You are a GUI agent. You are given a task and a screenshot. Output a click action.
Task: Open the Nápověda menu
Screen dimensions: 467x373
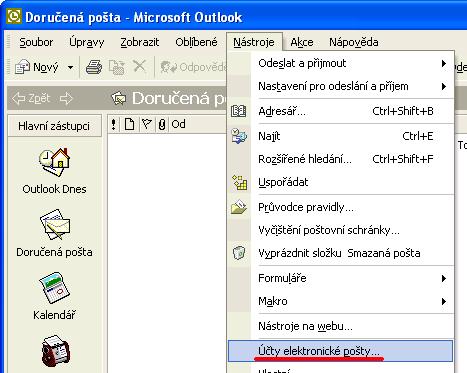[x=354, y=42]
